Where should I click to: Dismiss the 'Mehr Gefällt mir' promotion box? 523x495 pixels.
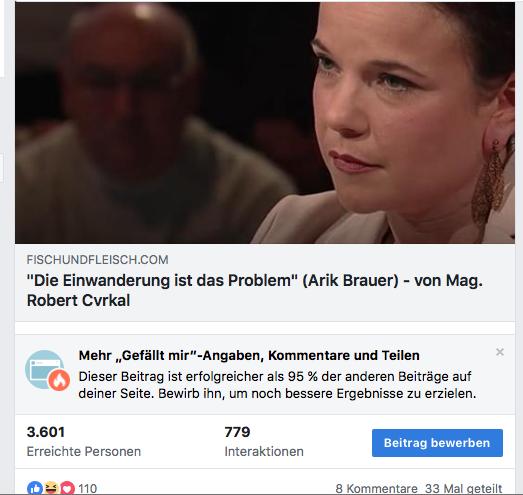click(x=500, y=352)
